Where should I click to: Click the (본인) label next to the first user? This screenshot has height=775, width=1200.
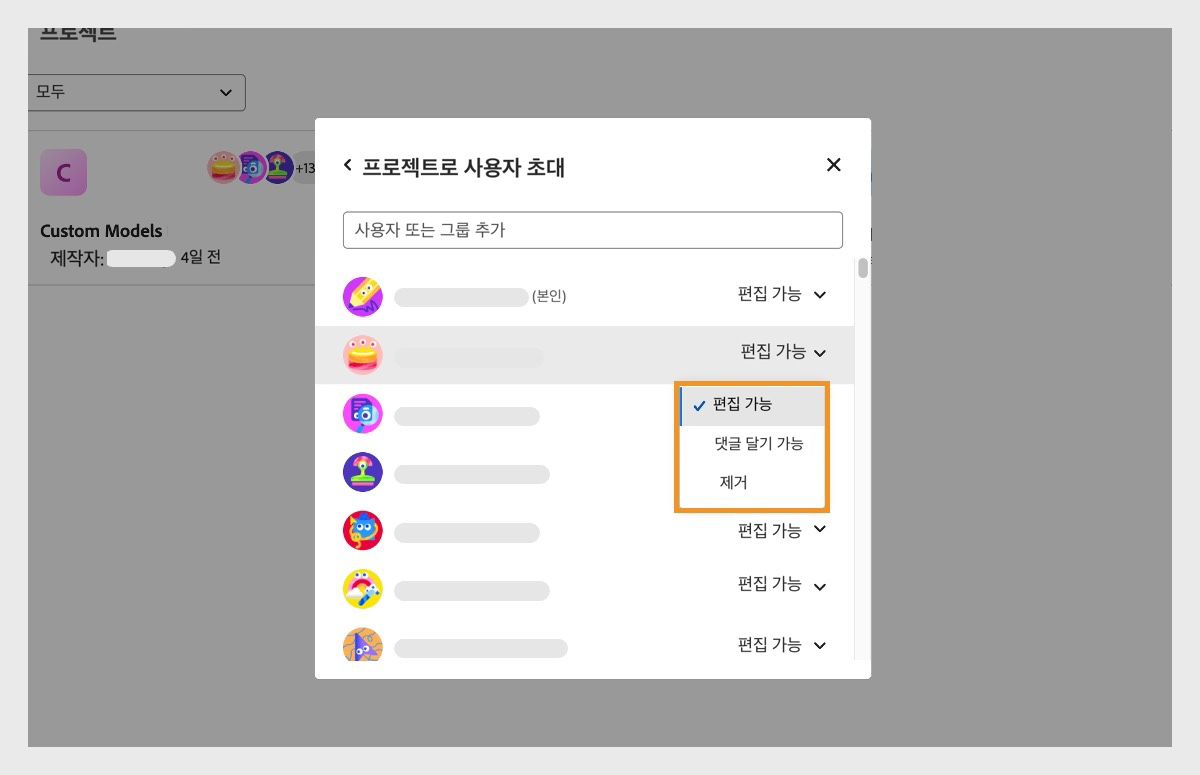coord(549,296)
